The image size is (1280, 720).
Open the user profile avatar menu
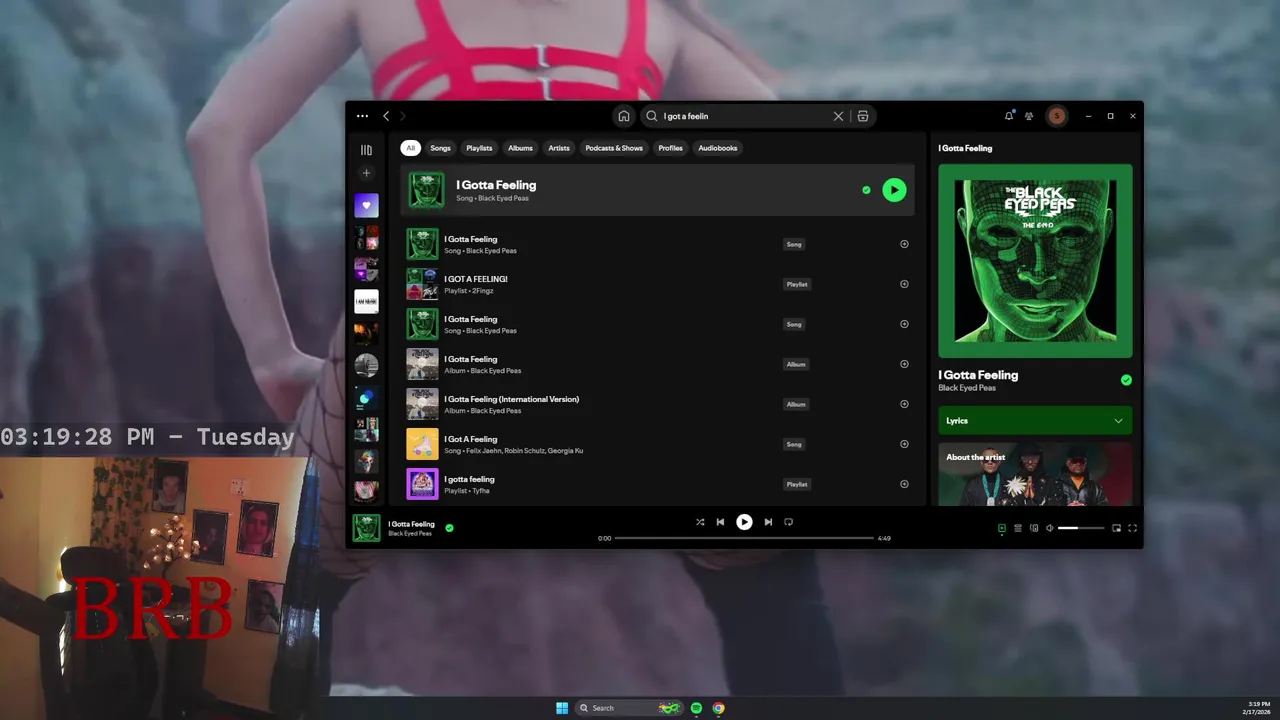tap(1057, 116)
